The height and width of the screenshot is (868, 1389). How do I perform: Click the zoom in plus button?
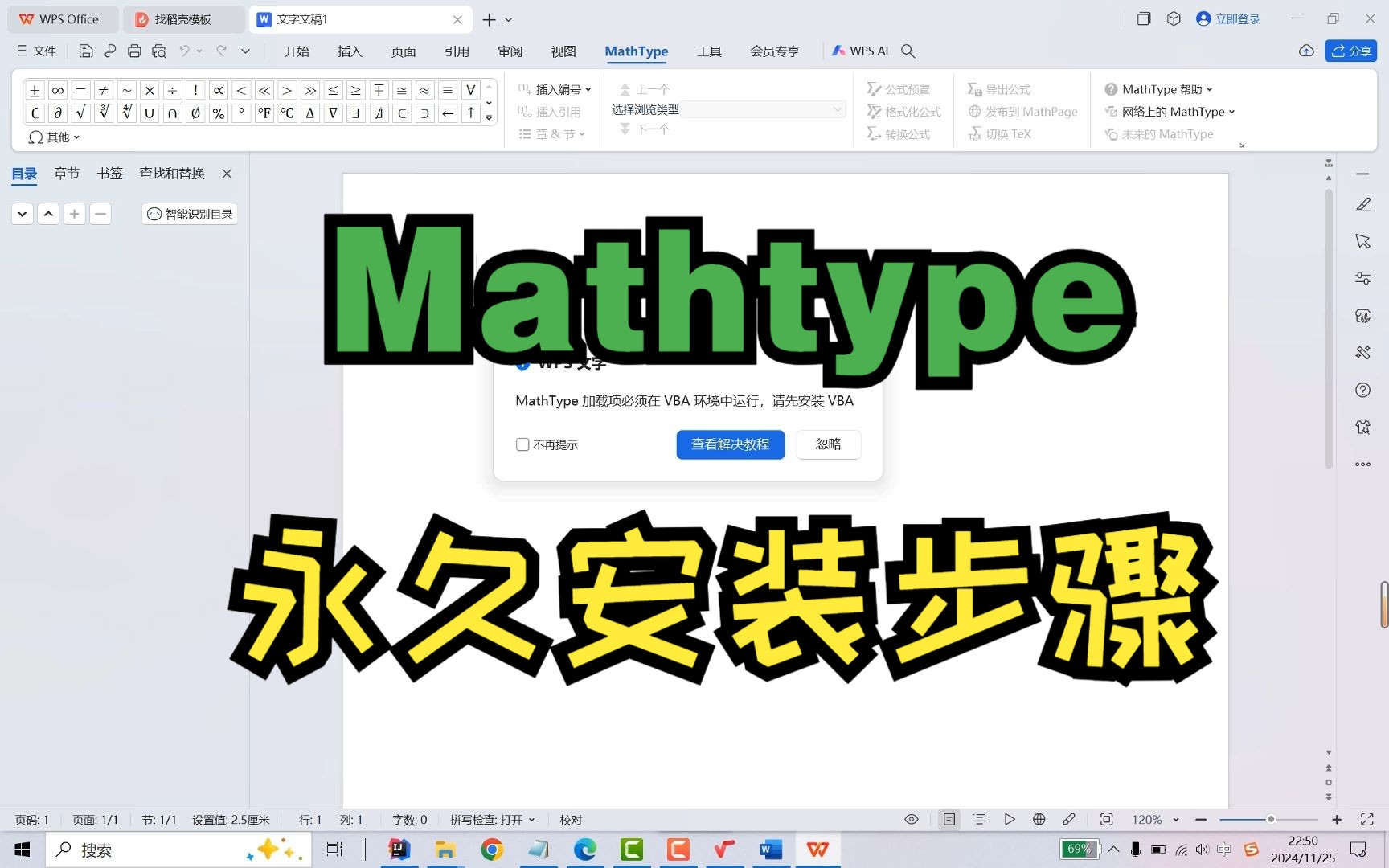point(1337,819)
